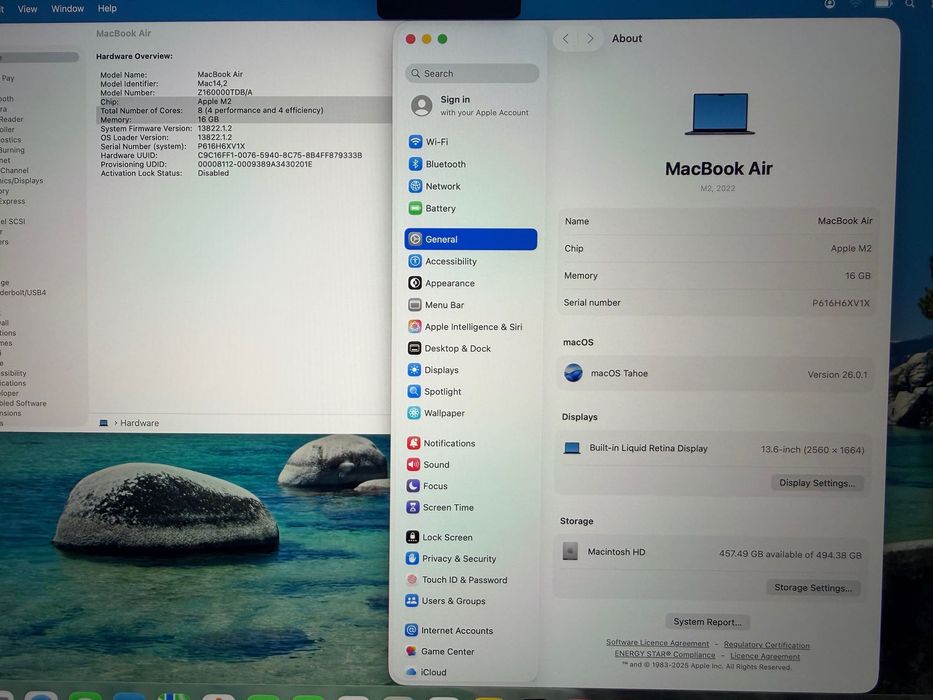Click System Report button
933x700 pixels.
[x=707, y=621]
